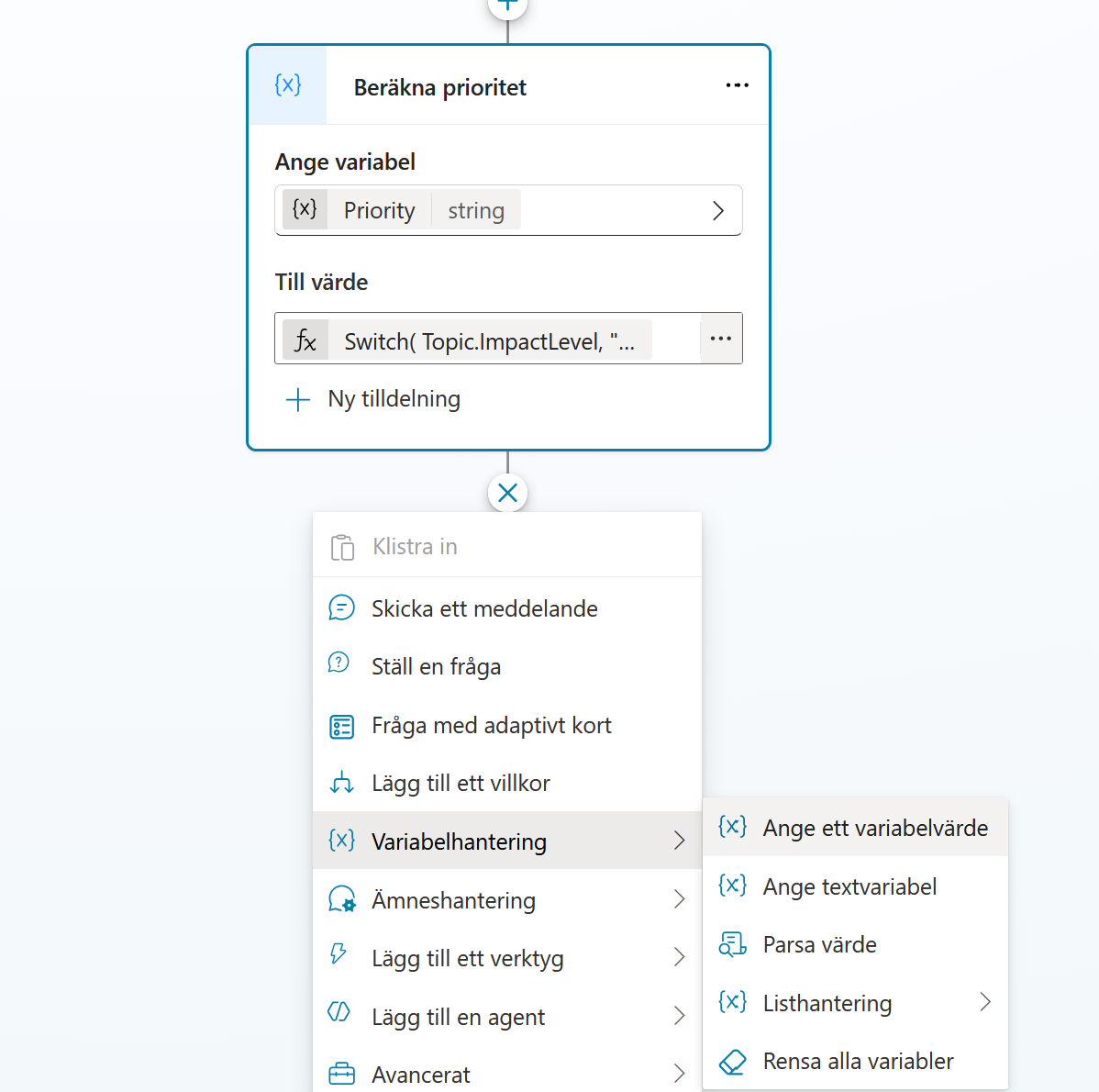Select Fråga med adaptivt kort entry
The image size is (1099, 1092).
pos(506,725)
